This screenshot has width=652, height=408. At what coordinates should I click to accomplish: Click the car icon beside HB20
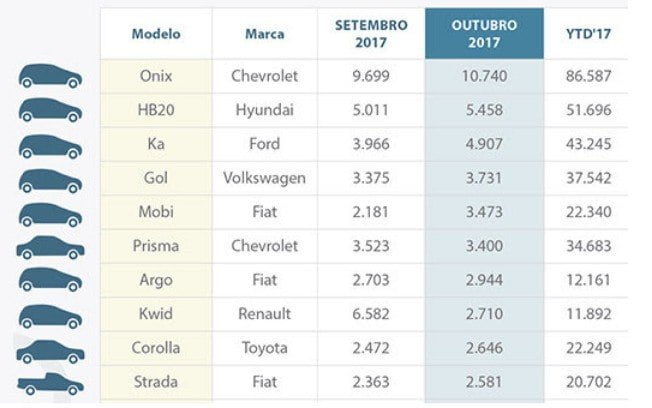(x=50, y=110)
